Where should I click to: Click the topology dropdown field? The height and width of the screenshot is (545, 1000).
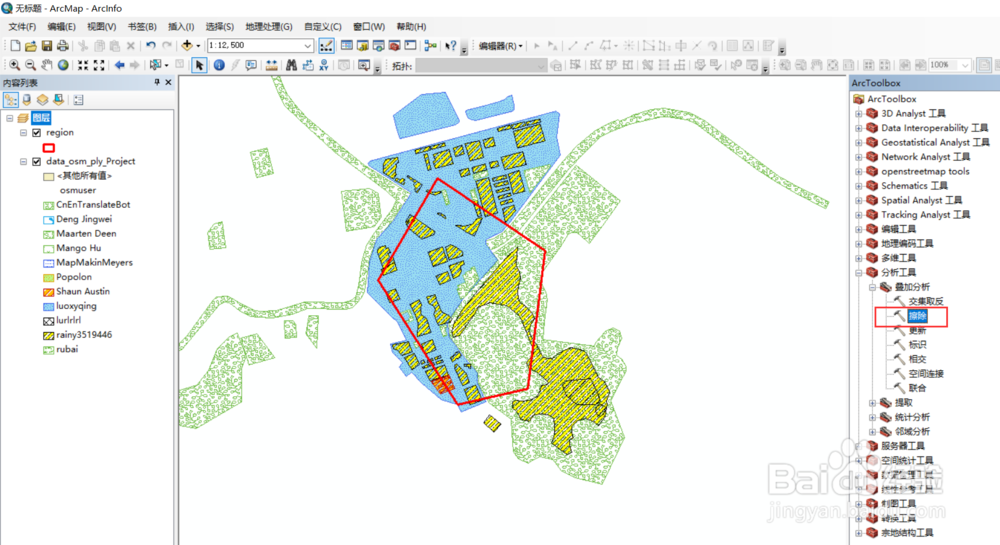[x=481, y=66]
